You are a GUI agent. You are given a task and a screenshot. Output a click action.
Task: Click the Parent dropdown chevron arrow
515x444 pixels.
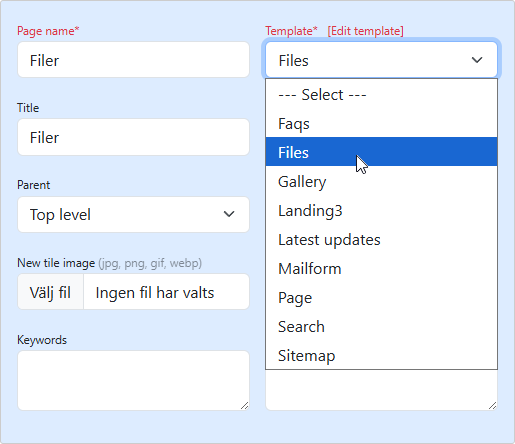(x=229, y=214)
